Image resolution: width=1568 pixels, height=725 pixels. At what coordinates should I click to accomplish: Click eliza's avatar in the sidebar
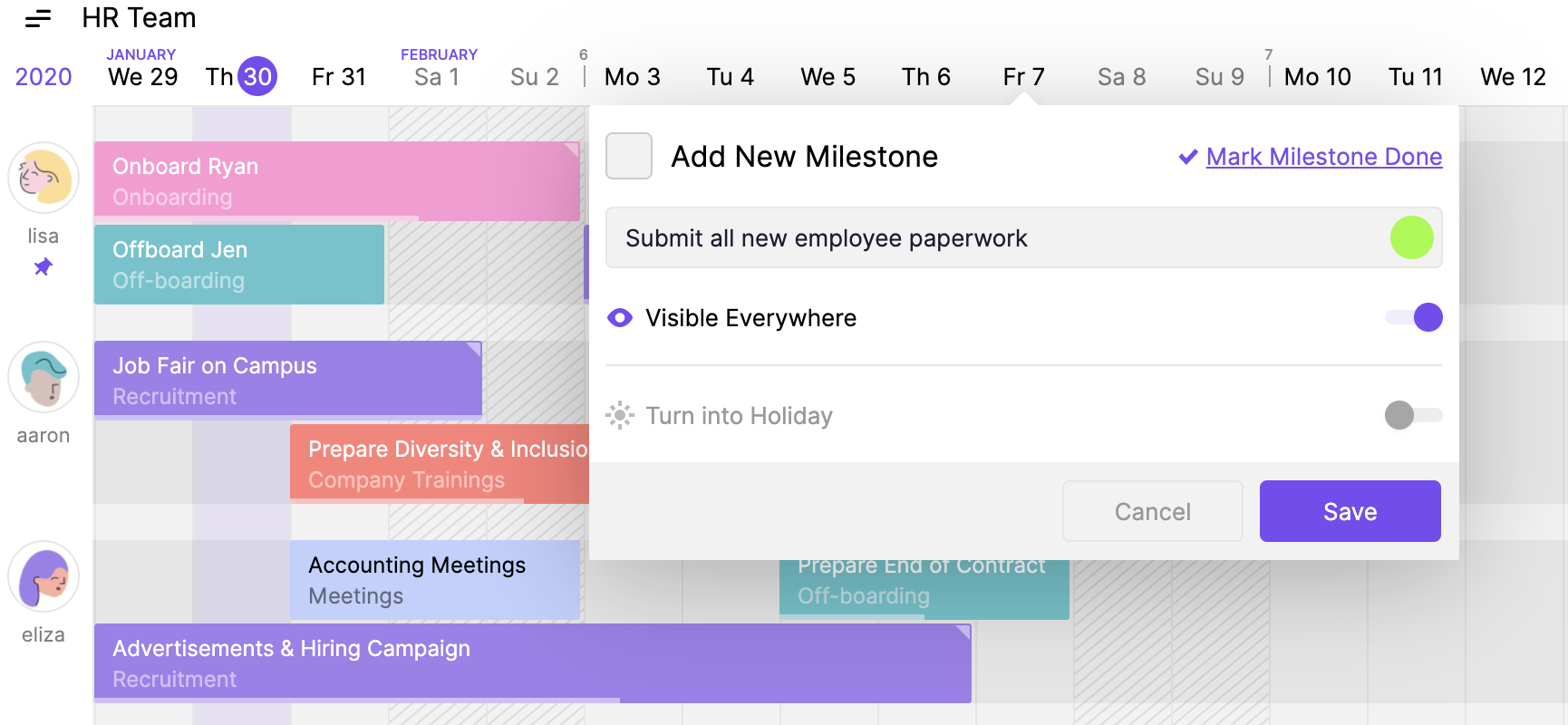(43, 576)
